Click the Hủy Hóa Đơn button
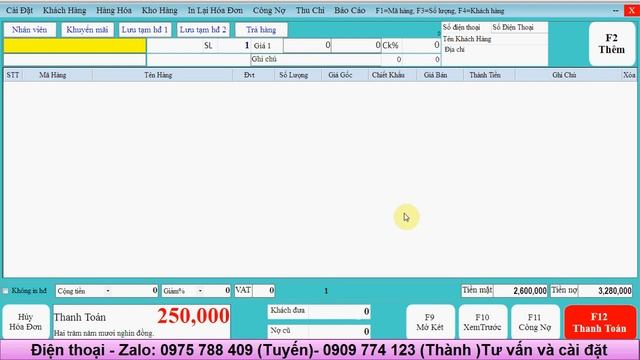Image resolution: width=640 pixels, height=360 pixels. 26,322
